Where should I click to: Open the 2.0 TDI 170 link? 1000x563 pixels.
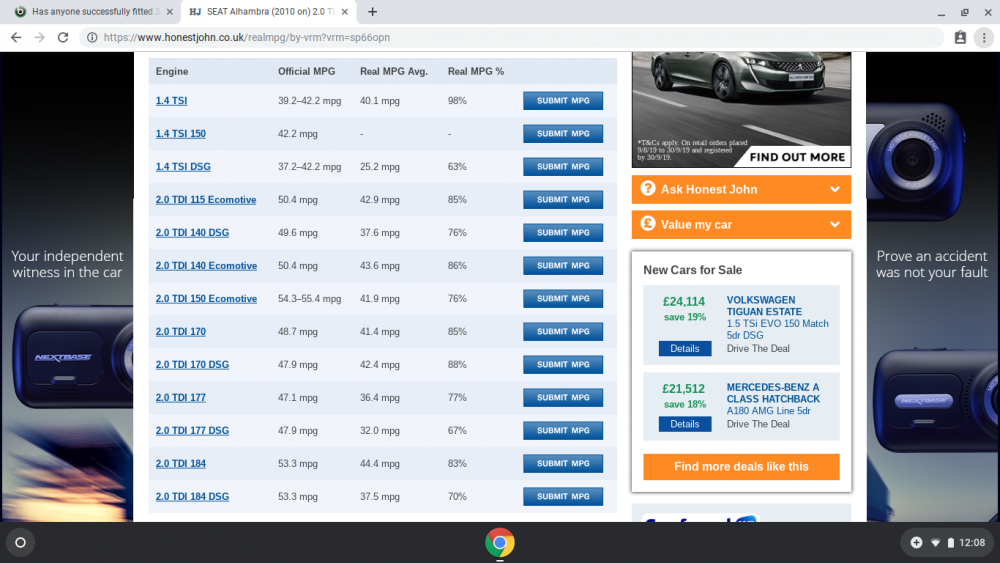coord(180,332)
